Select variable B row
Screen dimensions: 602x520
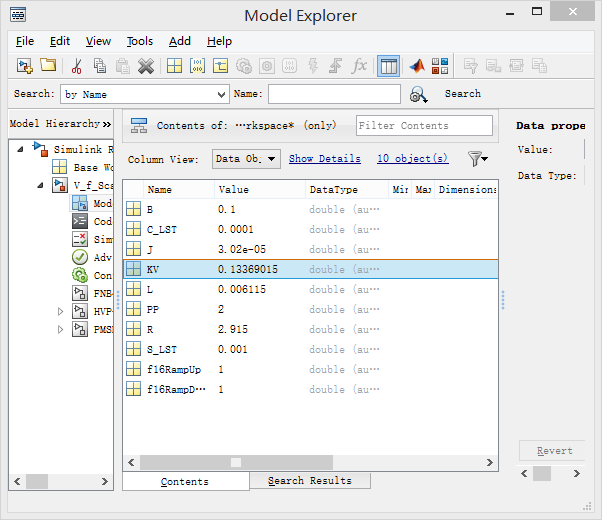(311, 209)
